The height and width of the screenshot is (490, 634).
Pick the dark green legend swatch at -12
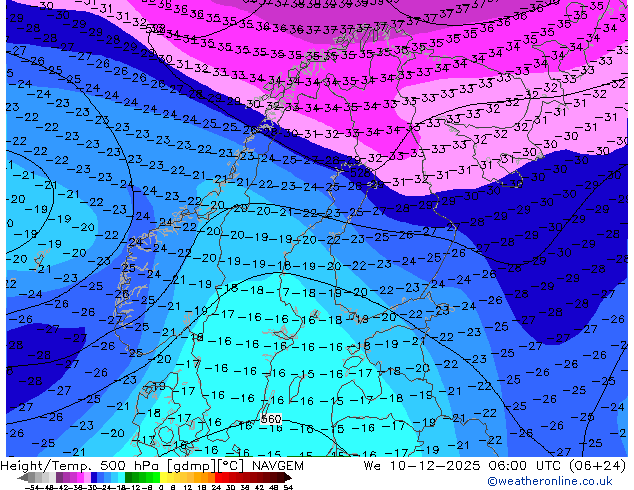coord(129,477)
